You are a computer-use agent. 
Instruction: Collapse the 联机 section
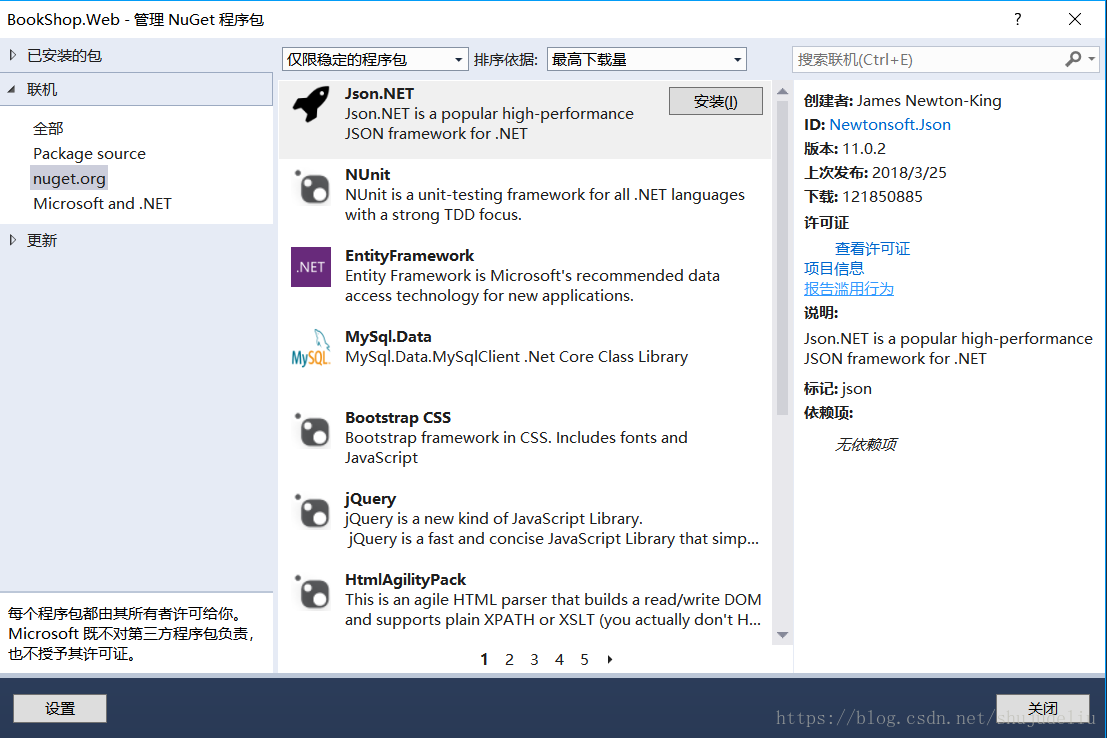[x=12, y=89]
